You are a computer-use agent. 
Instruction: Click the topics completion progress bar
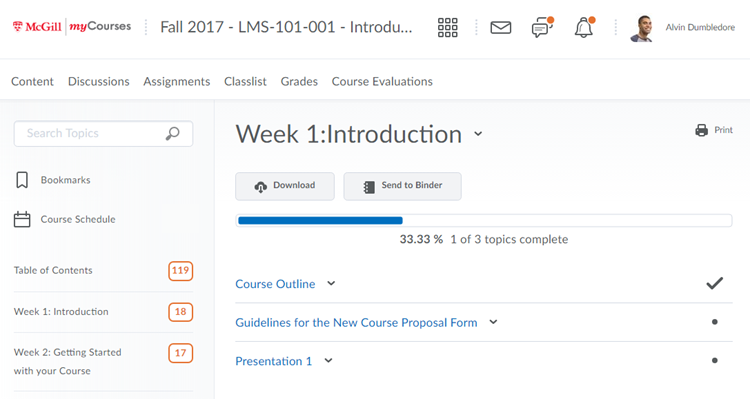pyautogui.click(x=484, y=221)
